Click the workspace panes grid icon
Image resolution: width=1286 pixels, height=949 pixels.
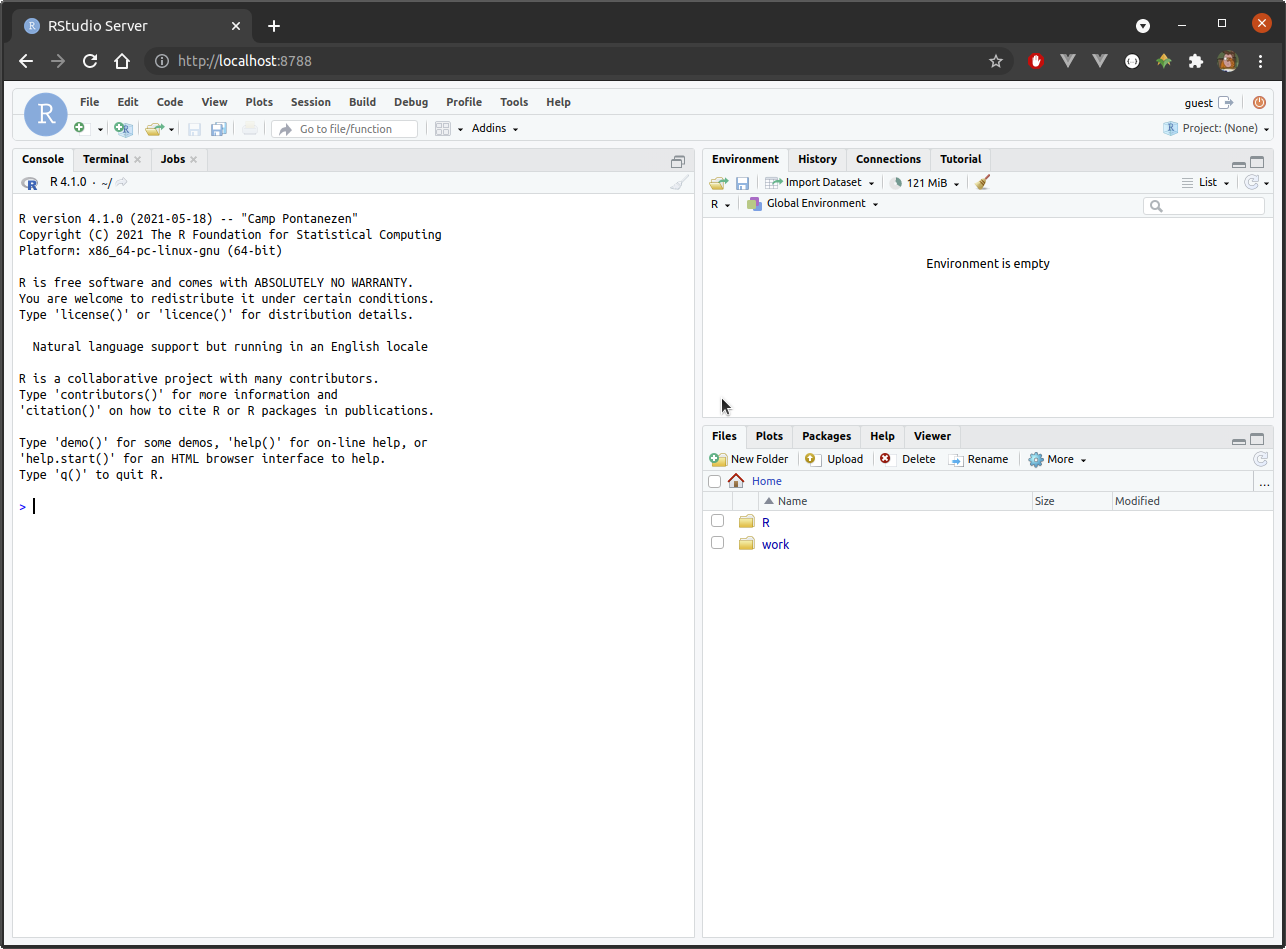[x=443, y=128]
